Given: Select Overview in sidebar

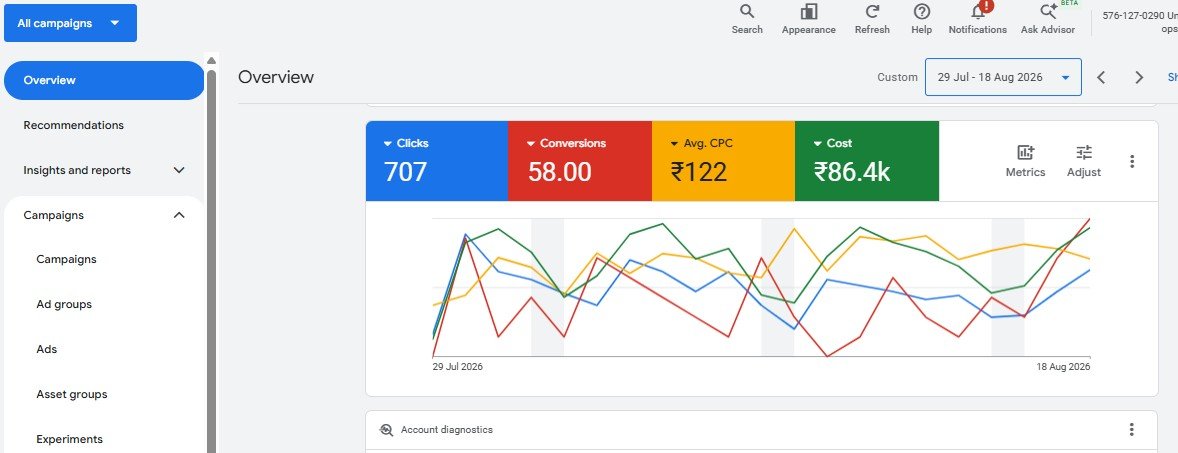Looking at the screenshot, I should click(104, 80).
